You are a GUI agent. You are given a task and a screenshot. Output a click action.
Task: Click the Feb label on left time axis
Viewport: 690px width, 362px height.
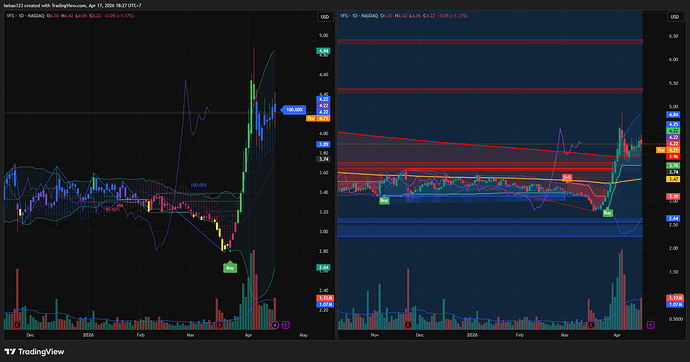(140, 335)
